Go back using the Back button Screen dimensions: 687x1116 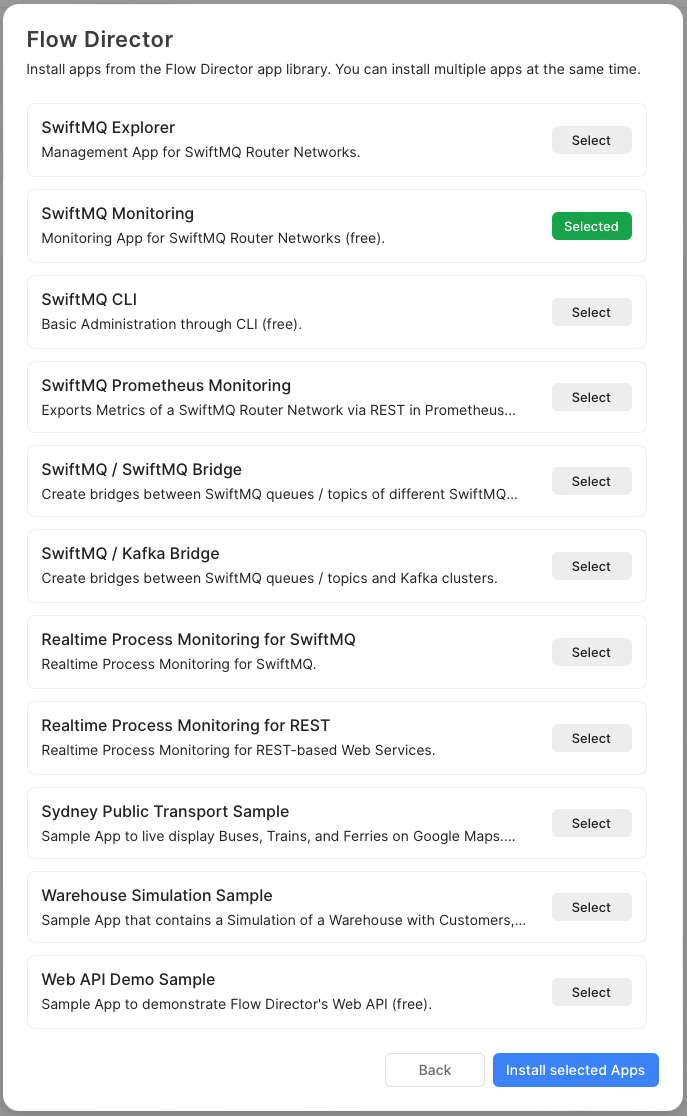pos(435,1070)
